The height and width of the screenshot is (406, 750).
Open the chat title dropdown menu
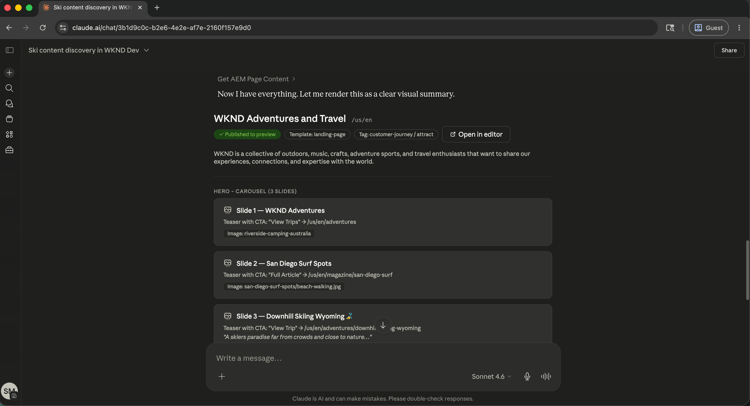tap(146, 50)
